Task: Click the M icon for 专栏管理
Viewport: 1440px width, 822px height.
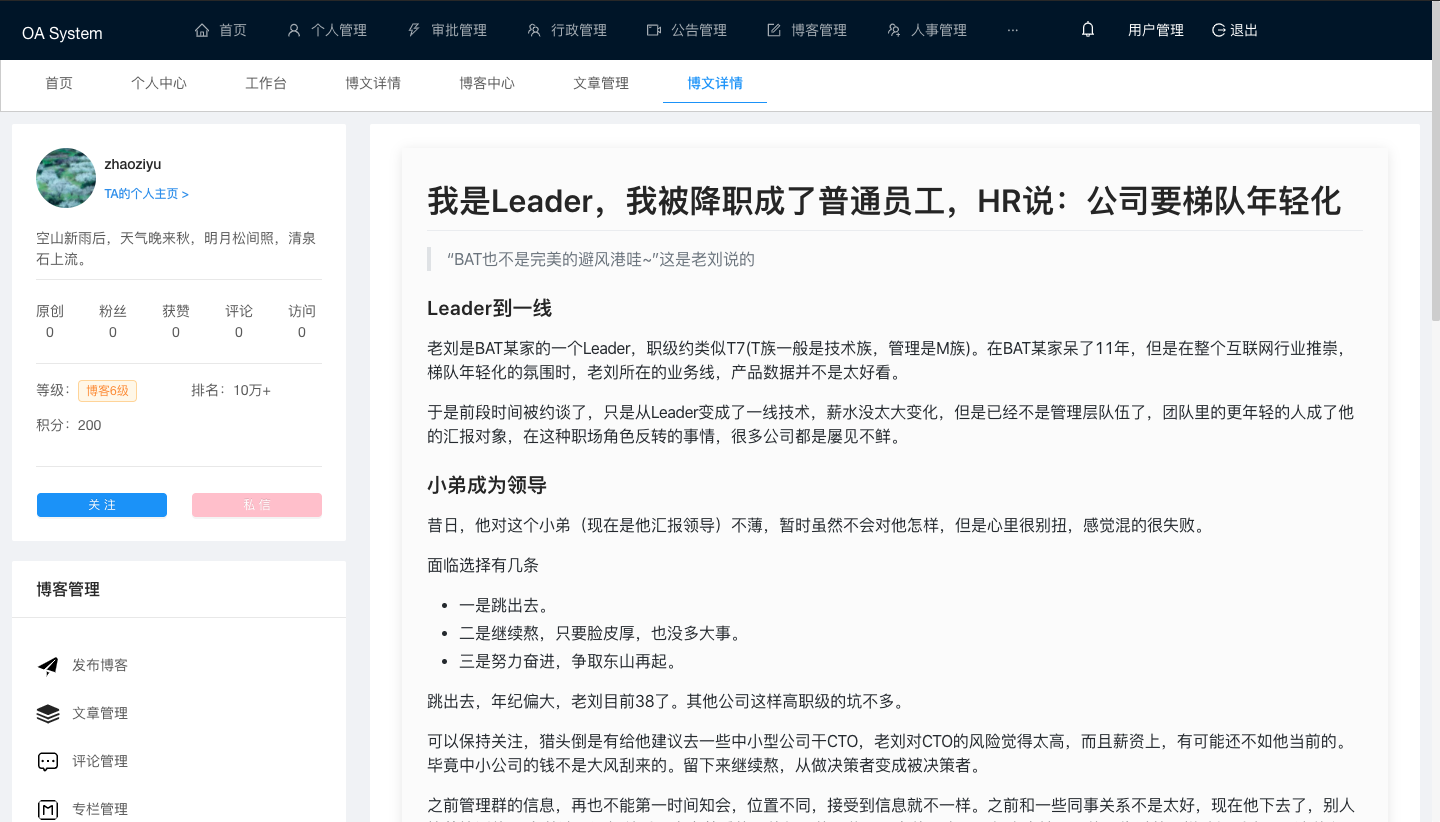Action: pyautogui.click(x=48, y=810)
